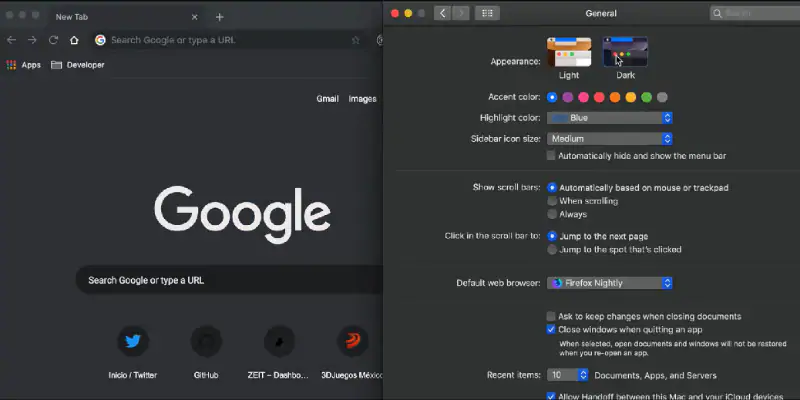
Task: Select the green accent color
Action: point(646,97)
